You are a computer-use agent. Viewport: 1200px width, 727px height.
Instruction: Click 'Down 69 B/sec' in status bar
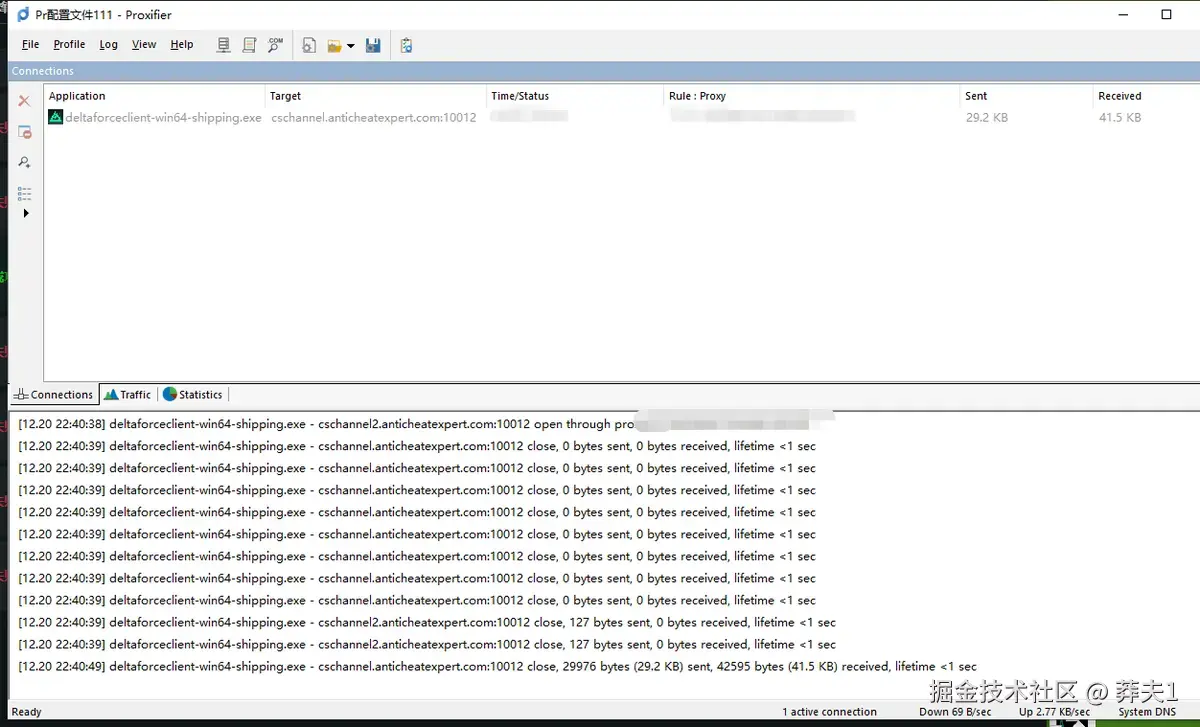955,712
